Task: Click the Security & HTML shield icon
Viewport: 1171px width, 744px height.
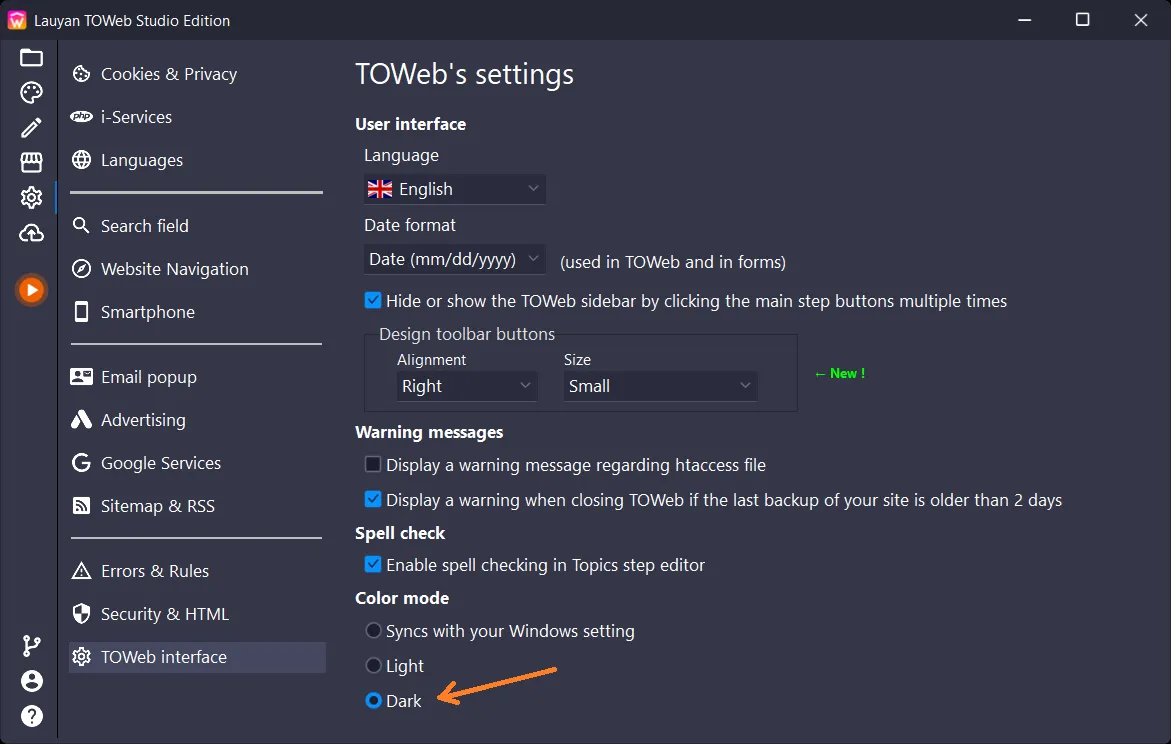Action: (x=81, y=613)
